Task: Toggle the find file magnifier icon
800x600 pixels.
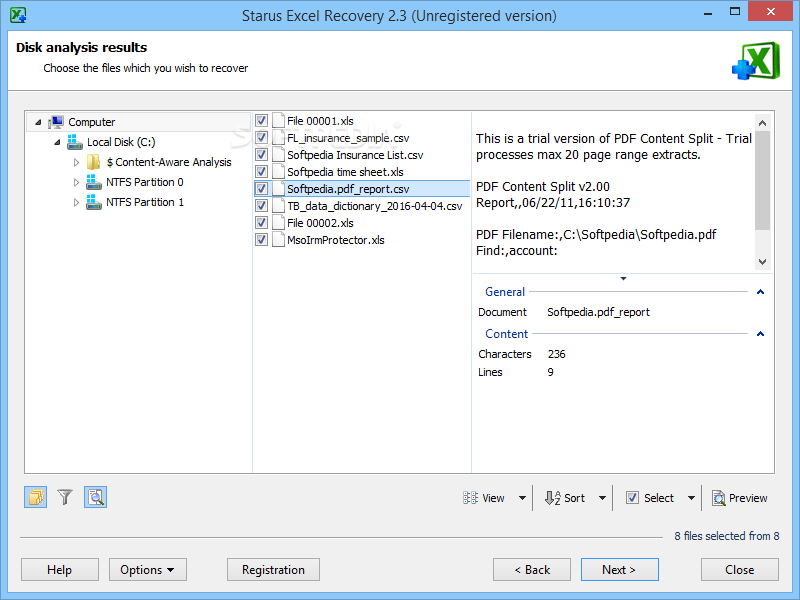Action: (95, 497)
